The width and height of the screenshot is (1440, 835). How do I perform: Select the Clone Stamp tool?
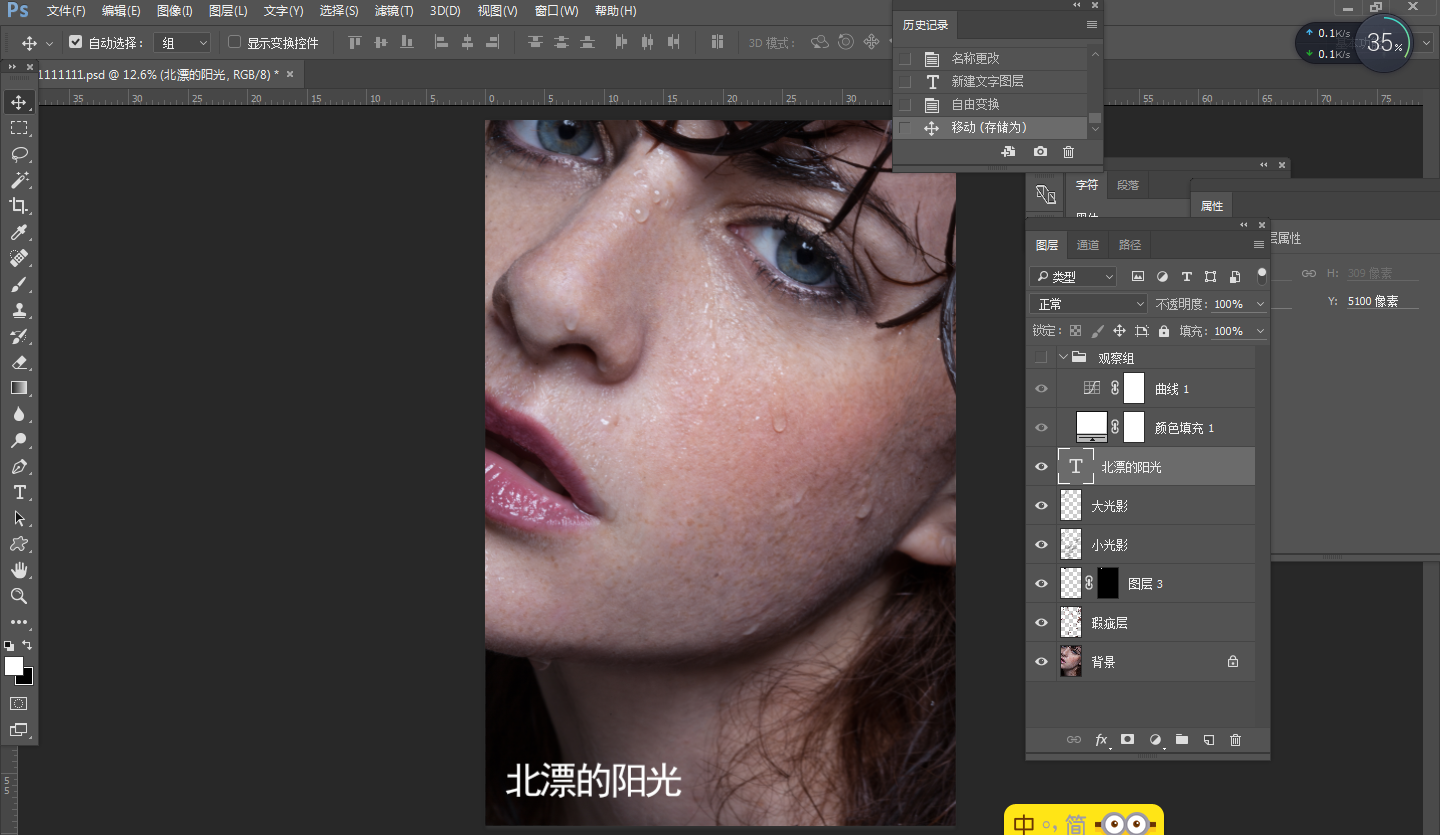pyautogui.click(x=19, y=310)
